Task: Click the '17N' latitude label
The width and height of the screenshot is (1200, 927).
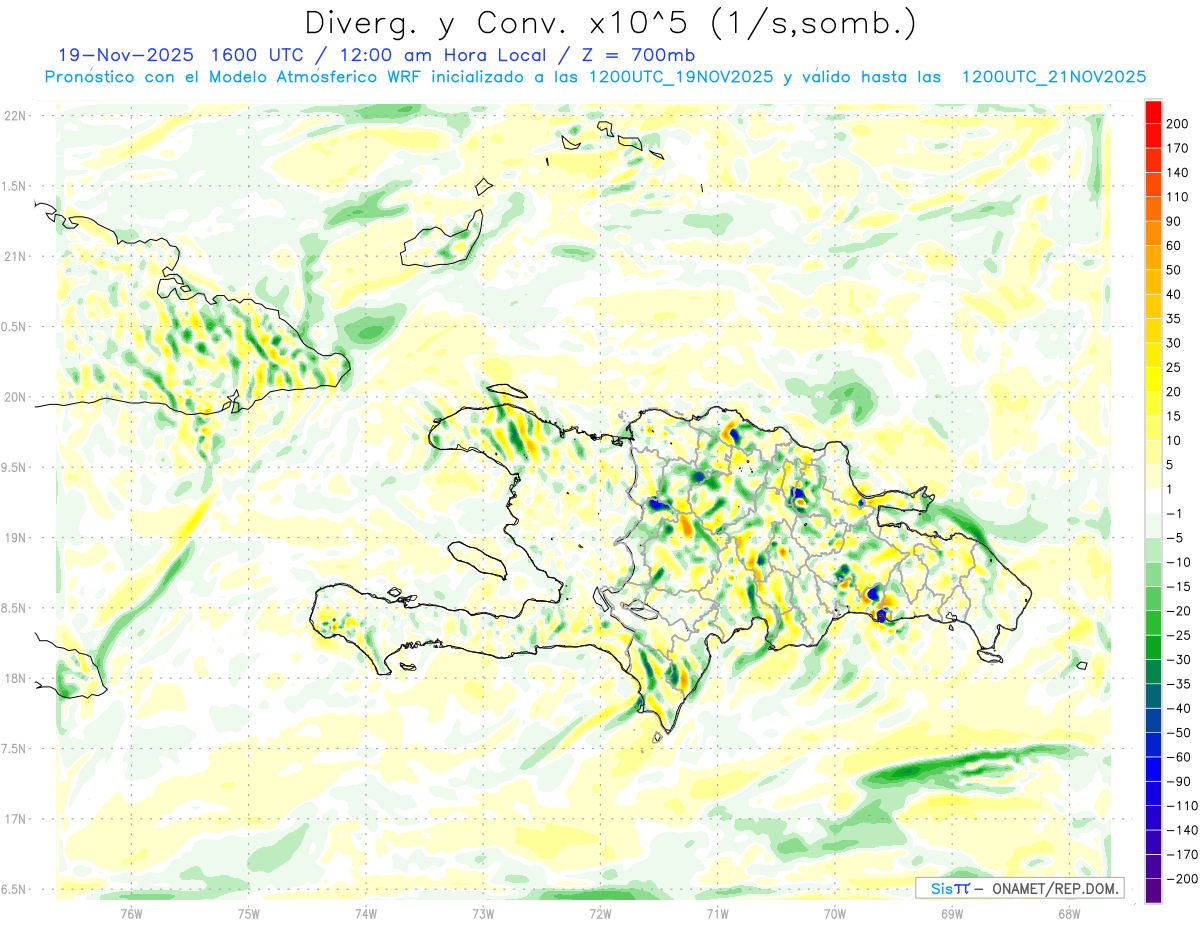Action: click(x=15, y=819)
